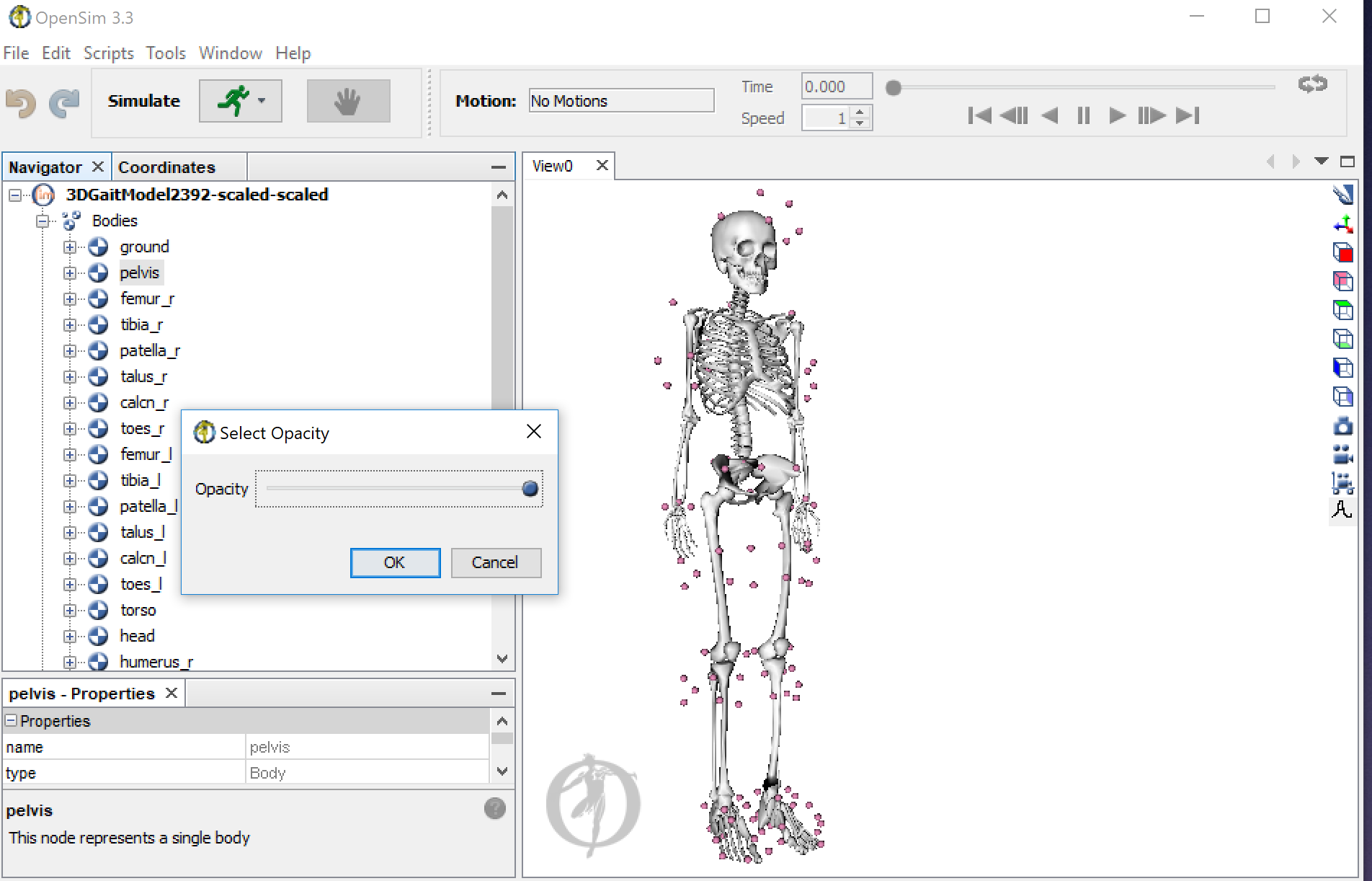Toggle the coordinate axes display icon
This screenshot has width=1372, height=881.
click(x=1343, y=223)
